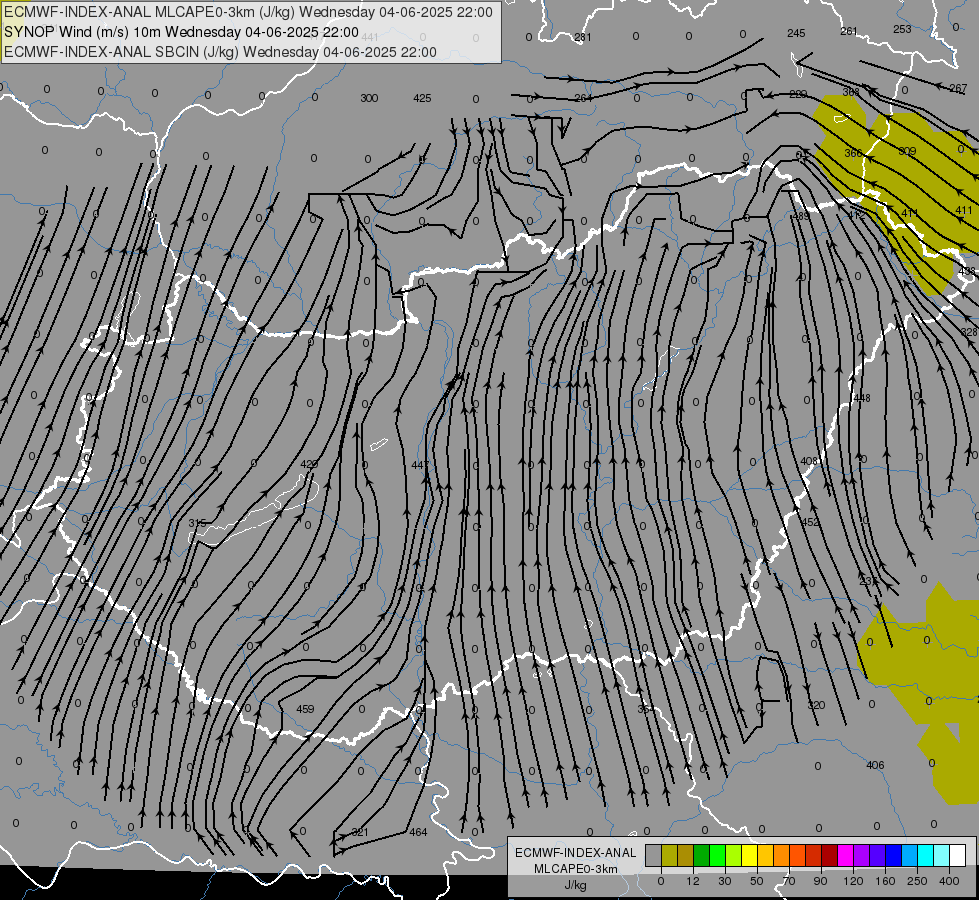The height and width of the screenshot is (900, 979).
Task: Click station value 406 on map
Action: [875, 765]
